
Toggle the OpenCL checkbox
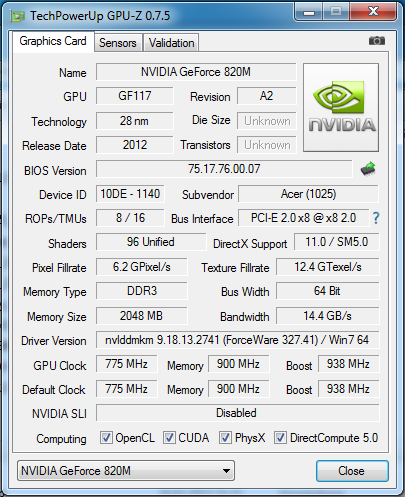106,437
